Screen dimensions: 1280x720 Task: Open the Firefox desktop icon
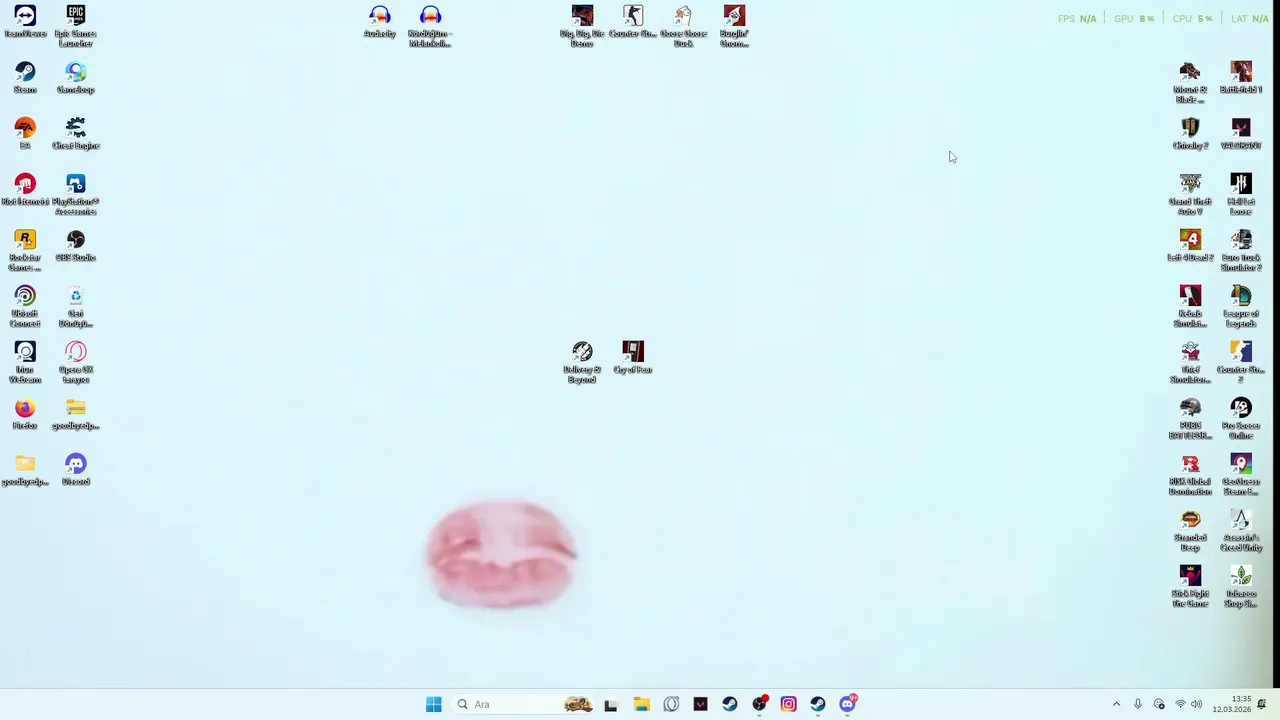[x=25, y=413]
